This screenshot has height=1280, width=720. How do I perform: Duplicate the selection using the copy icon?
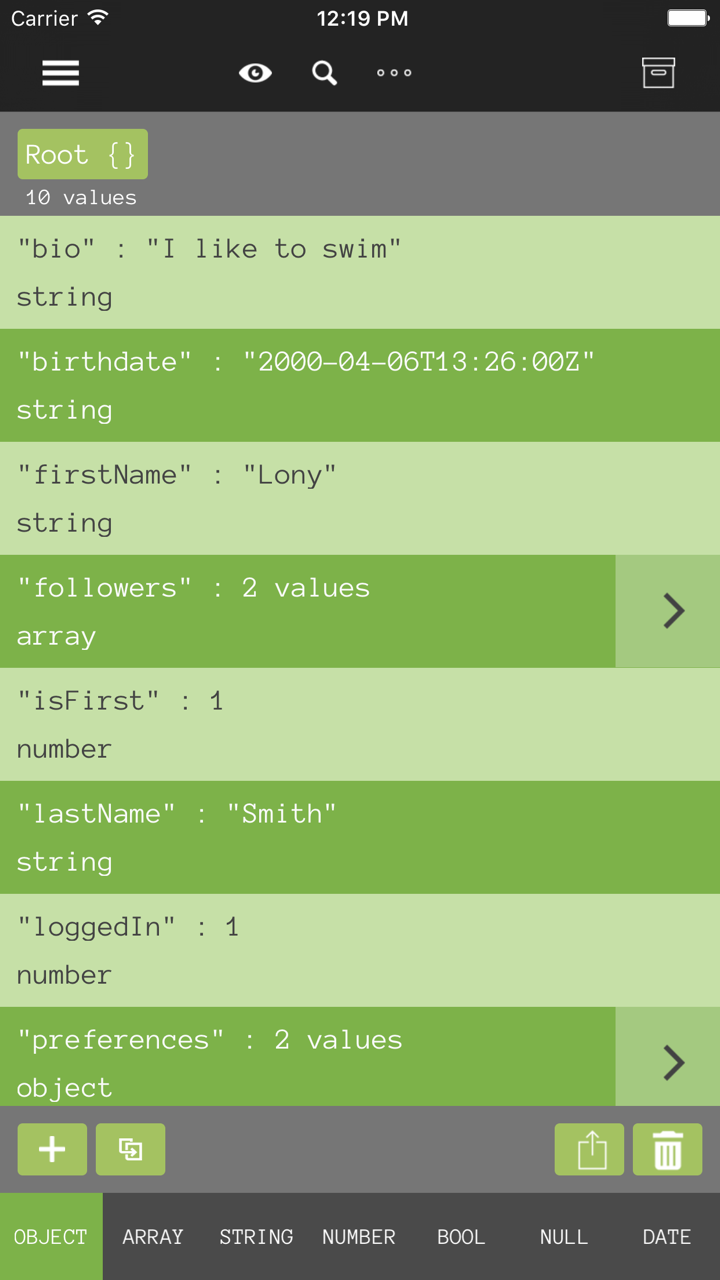pos(130,1149)
